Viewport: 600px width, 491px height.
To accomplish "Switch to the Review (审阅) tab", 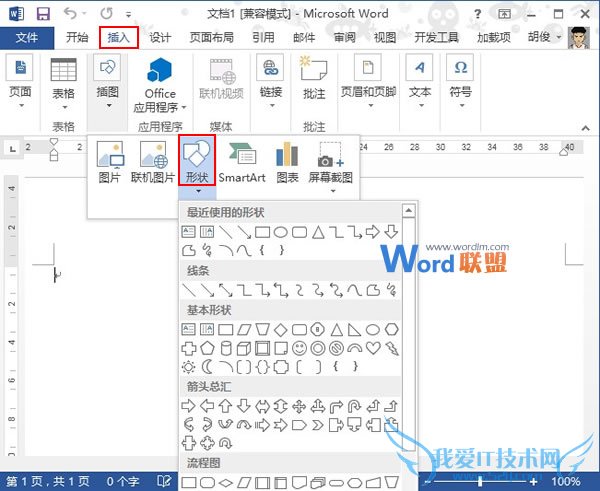I will coord(344,38).
